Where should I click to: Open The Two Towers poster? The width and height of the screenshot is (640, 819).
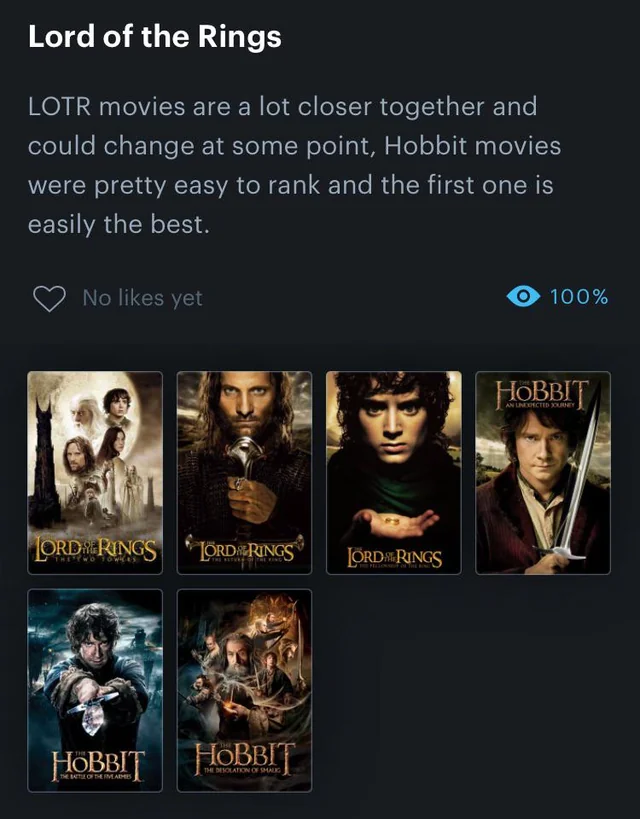pos(95,473)
